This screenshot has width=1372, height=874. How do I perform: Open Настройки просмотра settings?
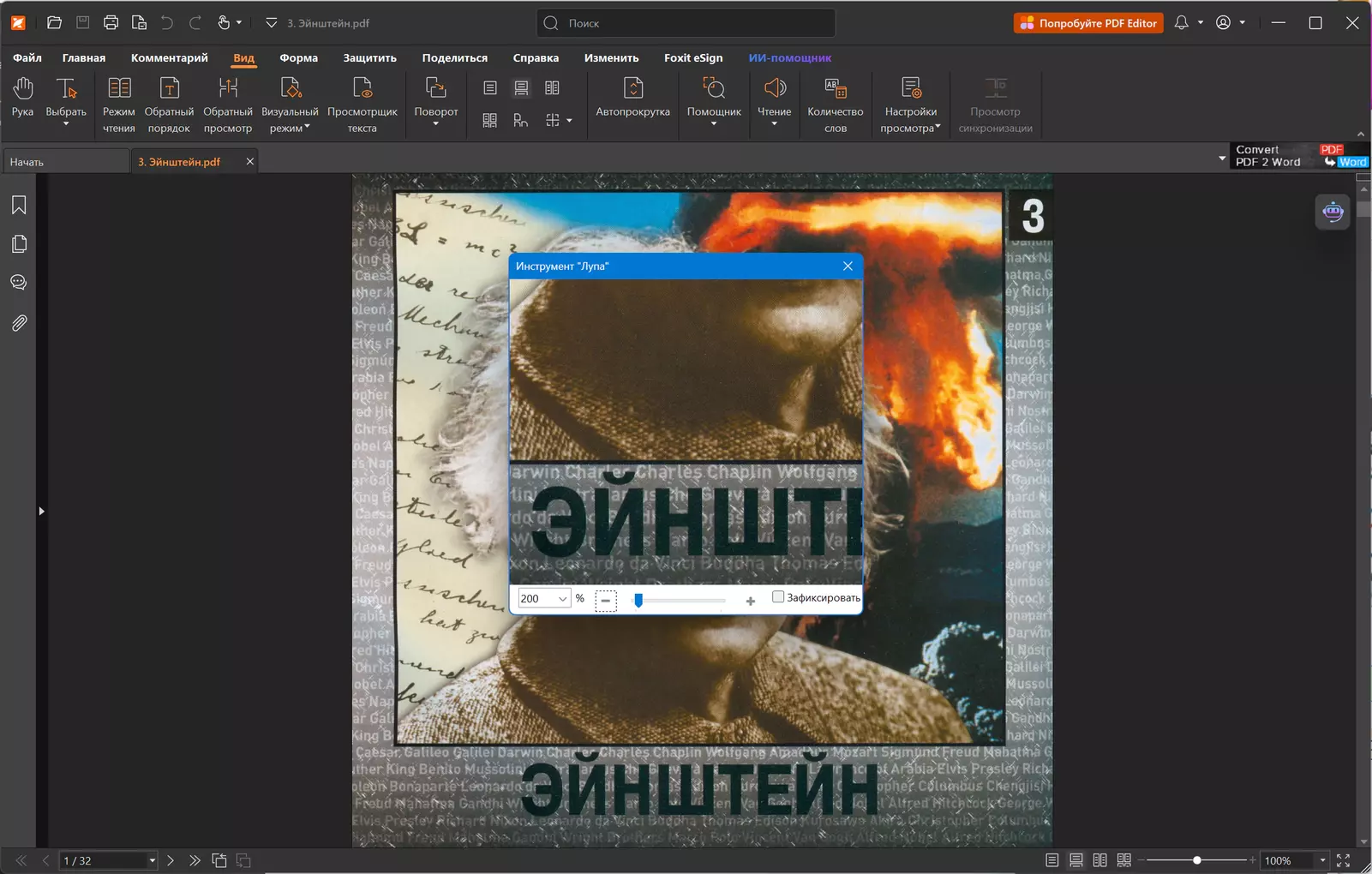click(x=911, y=105)
